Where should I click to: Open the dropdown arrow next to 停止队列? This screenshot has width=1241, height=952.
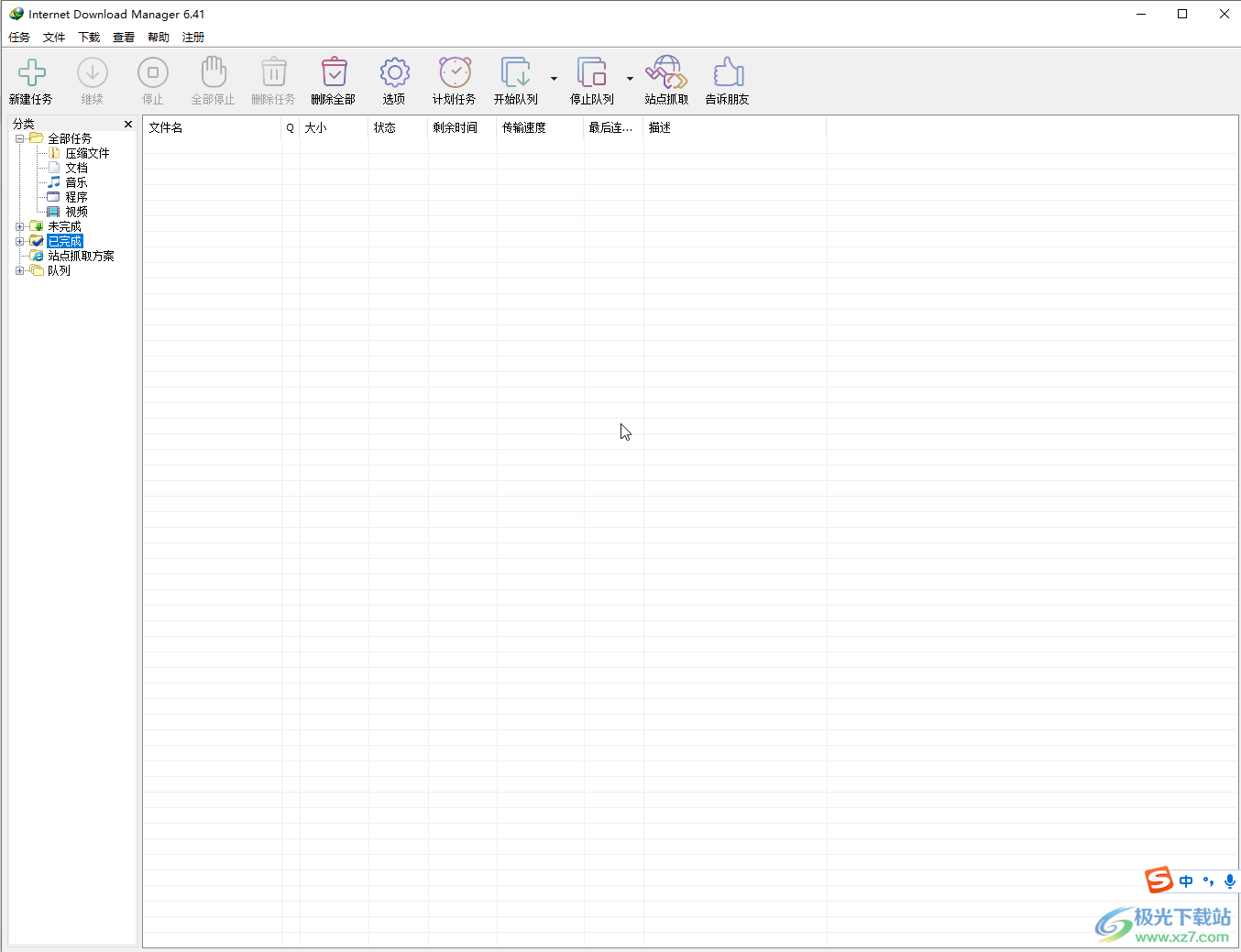[x=630, y=79]
